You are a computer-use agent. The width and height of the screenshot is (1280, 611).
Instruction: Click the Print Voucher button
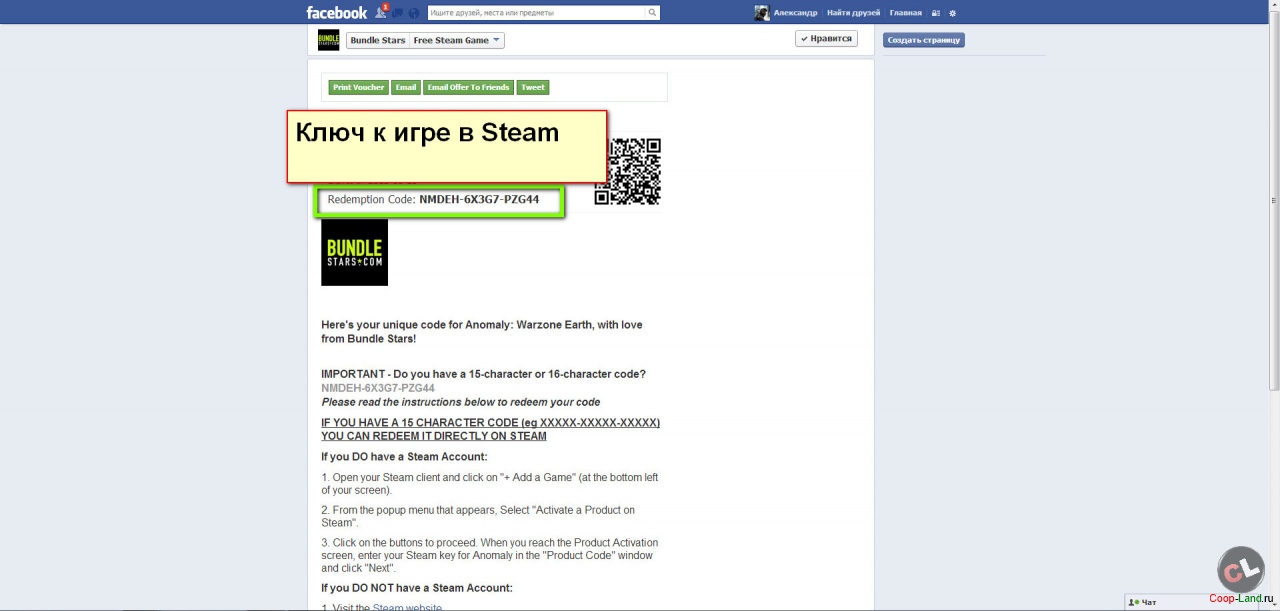click(x=358, y=87)
